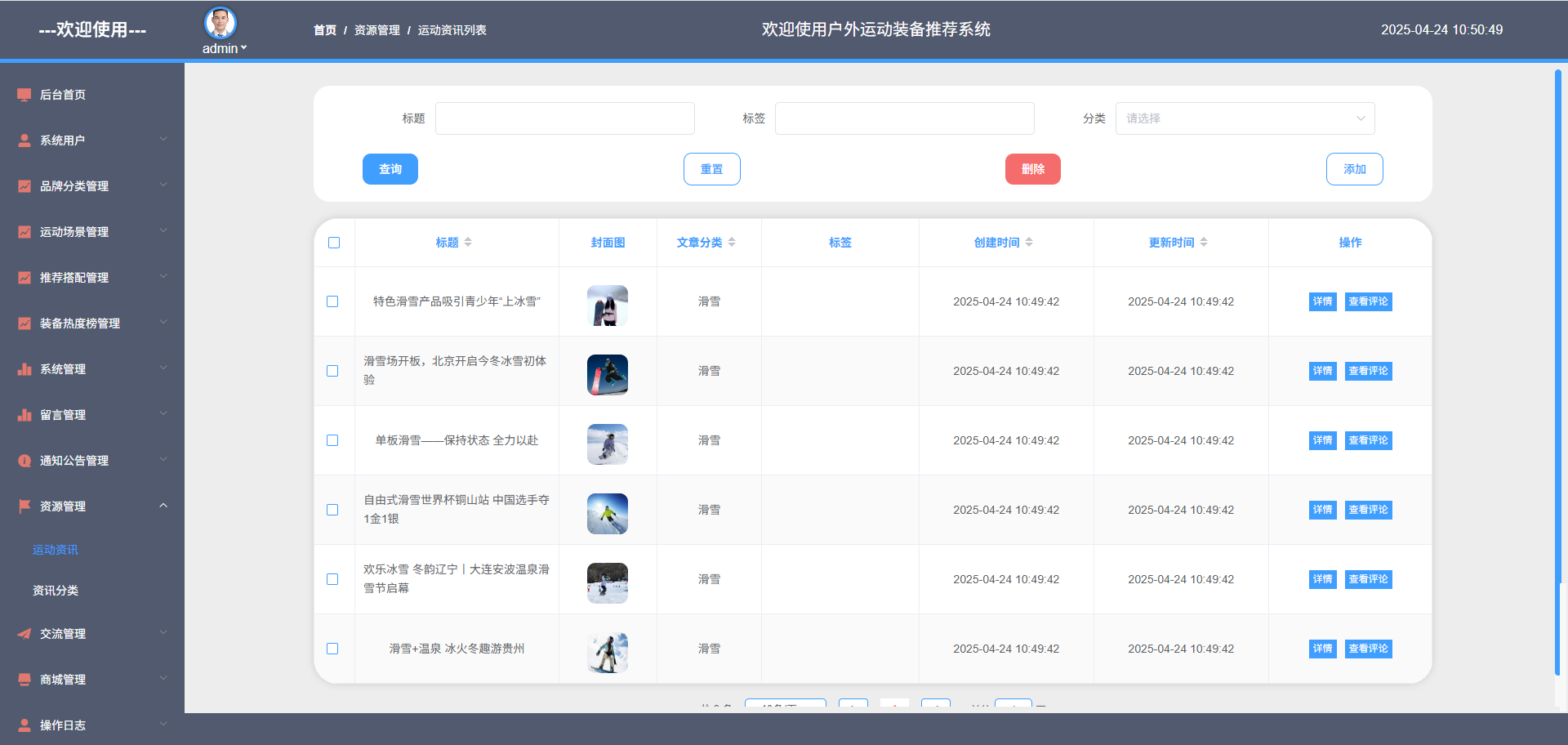This screenshot has width=1568, height=745.
Task: Click the page vertical scrollbar
Action: click(1558, 372)
